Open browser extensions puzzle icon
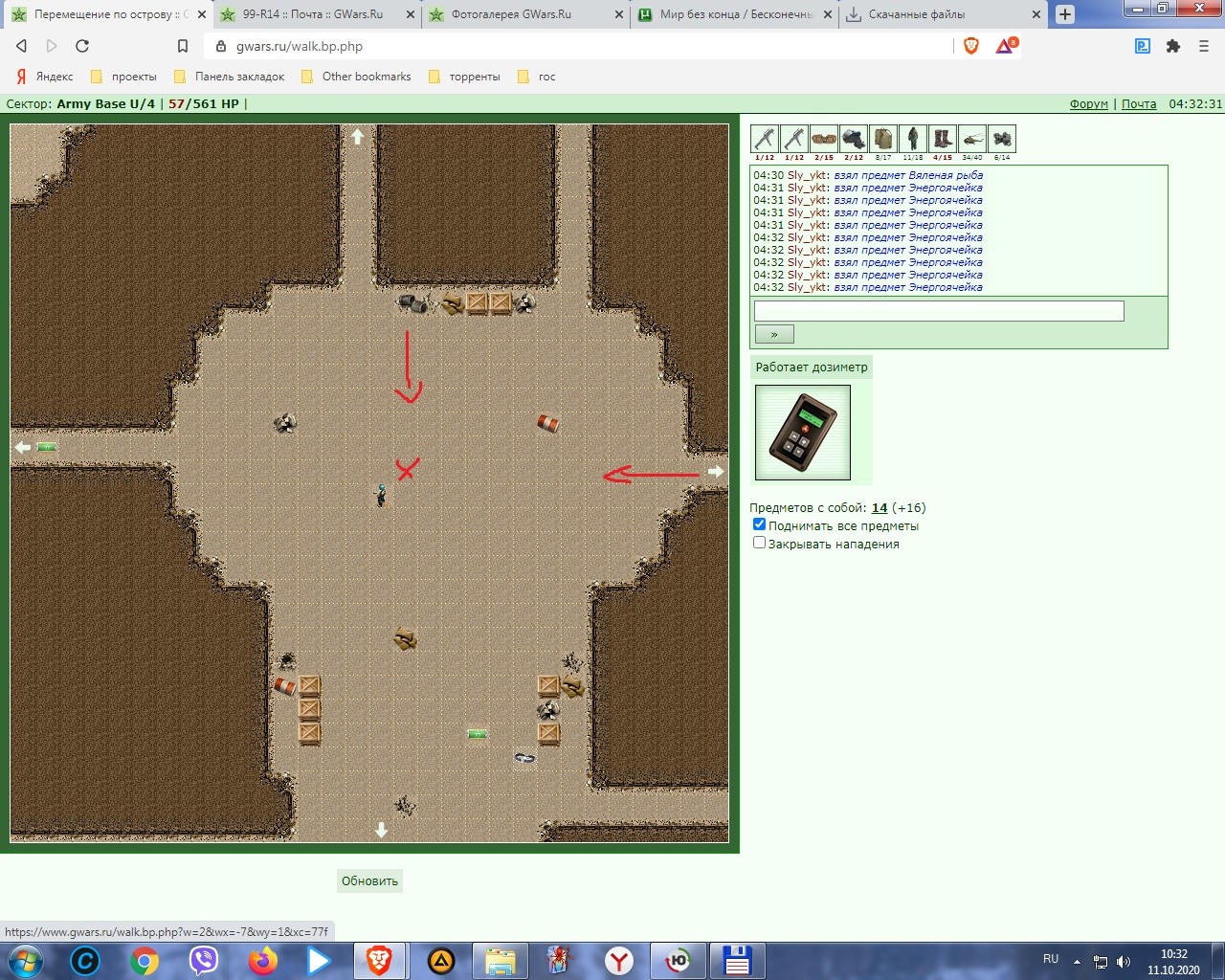The width and height of the screenshot is (1225, 980). (x=1173, y=46)
